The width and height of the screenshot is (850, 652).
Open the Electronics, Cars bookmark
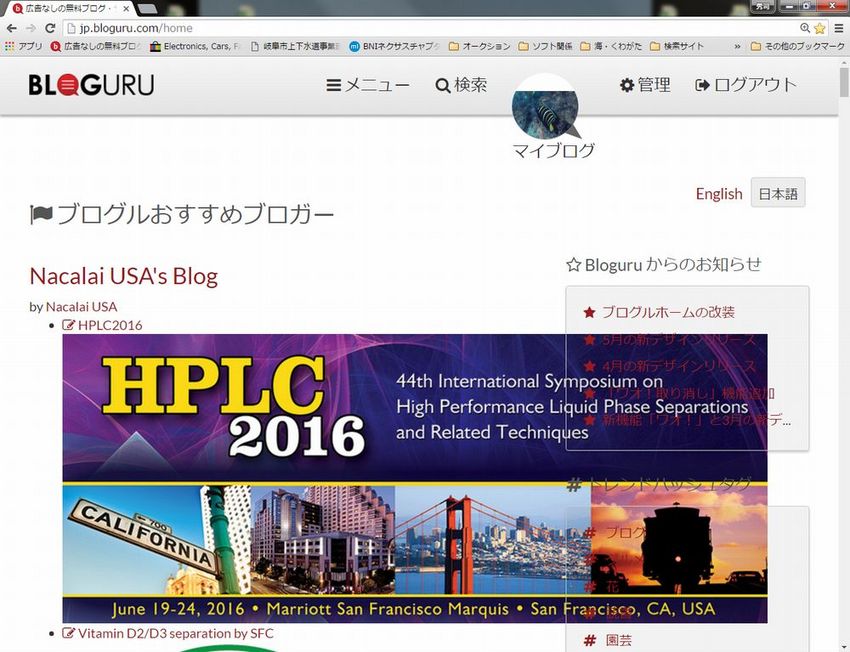[195, 47]
